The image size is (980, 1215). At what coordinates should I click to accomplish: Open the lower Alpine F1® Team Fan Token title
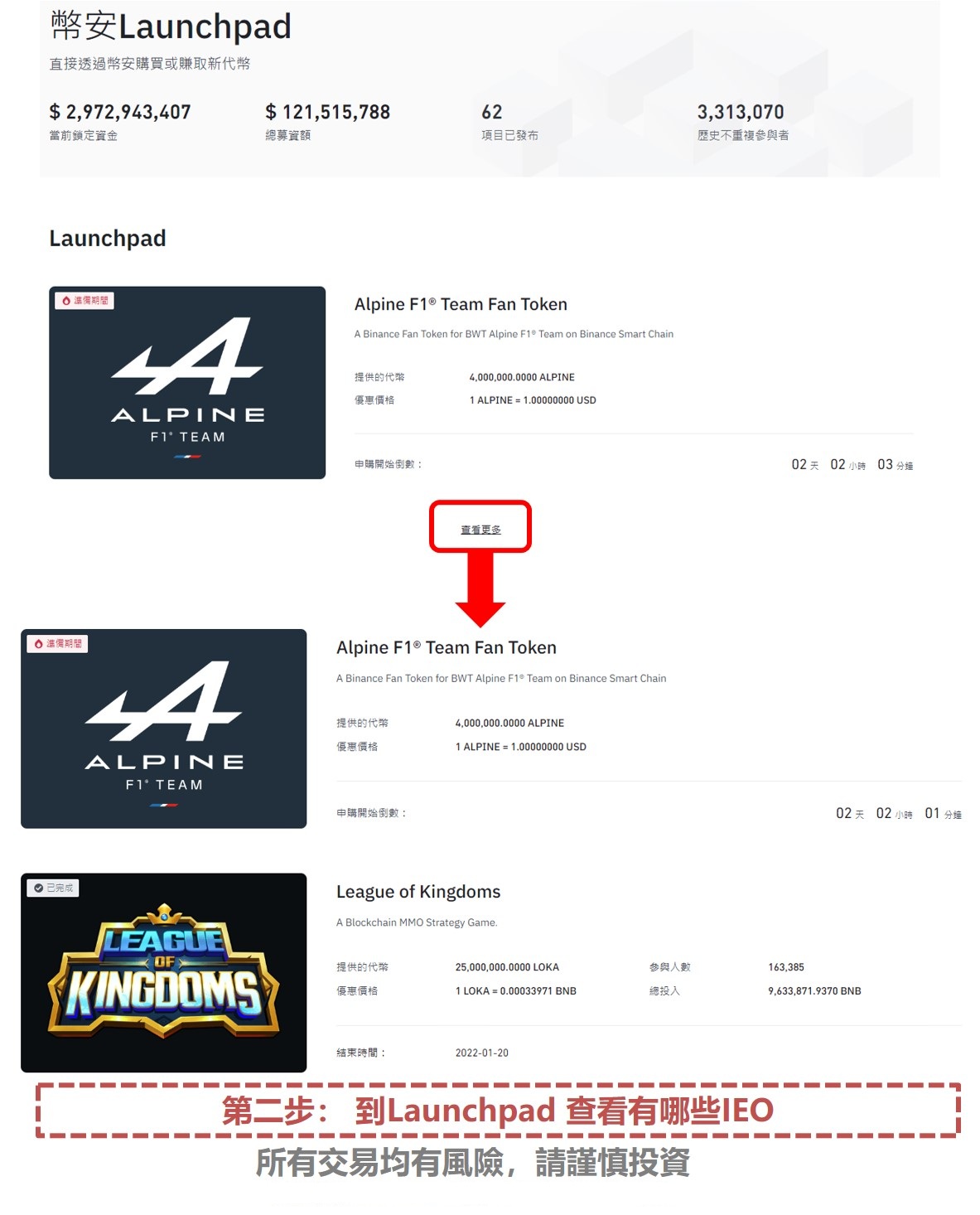[447, 647]
